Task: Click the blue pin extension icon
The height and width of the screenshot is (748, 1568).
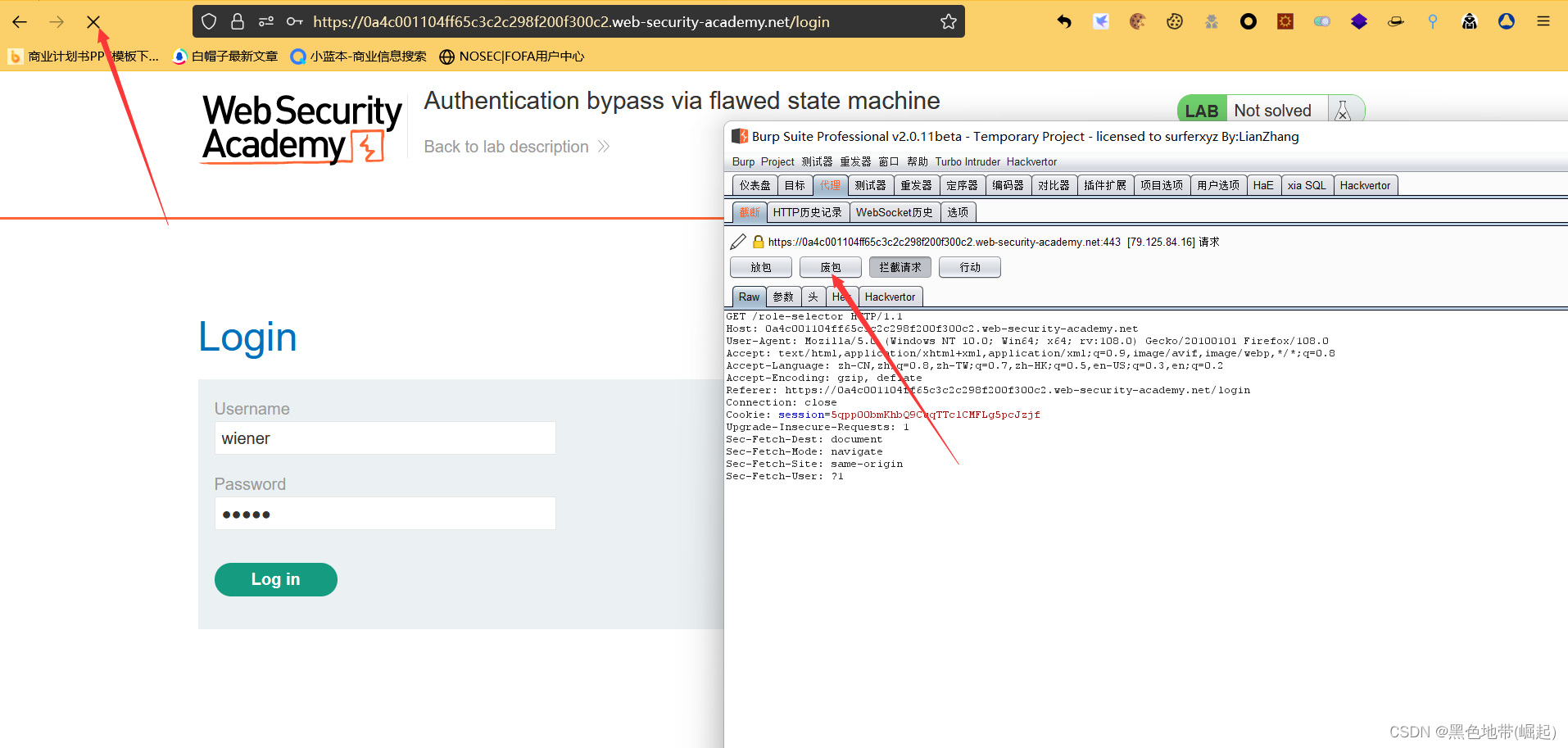Action: coord(1433,21)
